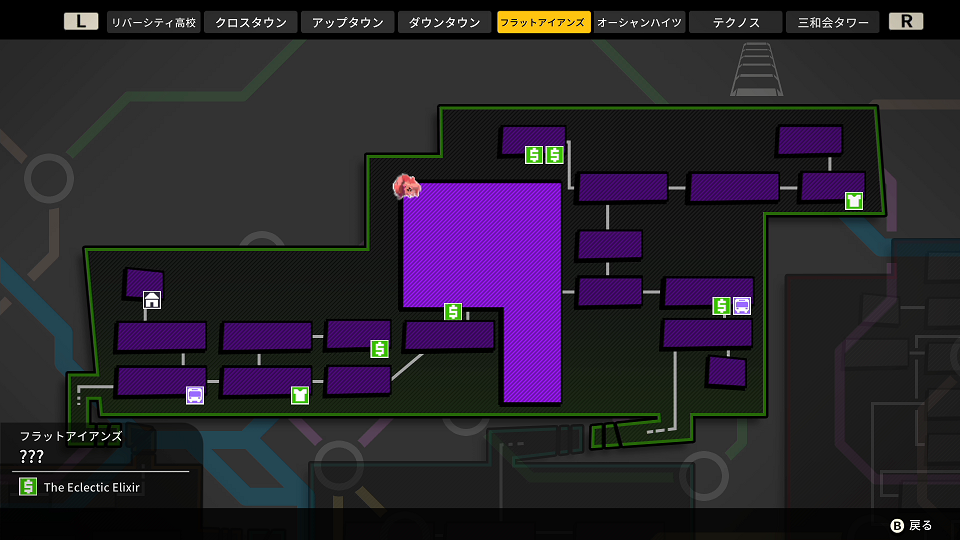Select the right of the two adjacent top shop icons

(555, 155)
